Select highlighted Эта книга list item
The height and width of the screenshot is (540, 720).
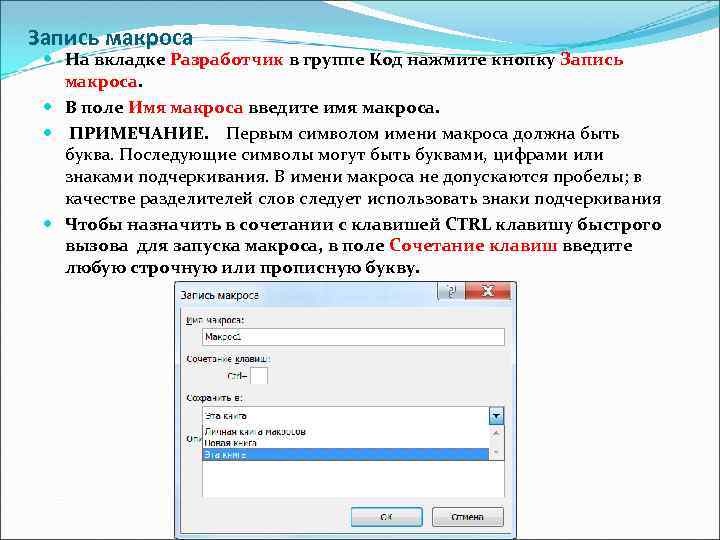345,455
